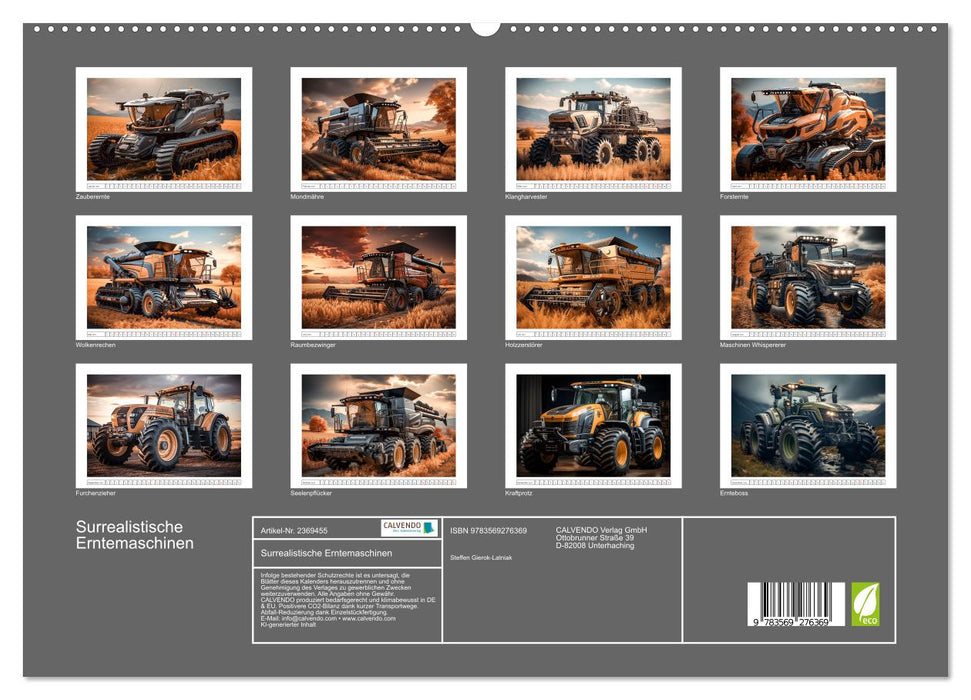Click 'Ottobrunner Straße 39' address line

click(594, 538)
